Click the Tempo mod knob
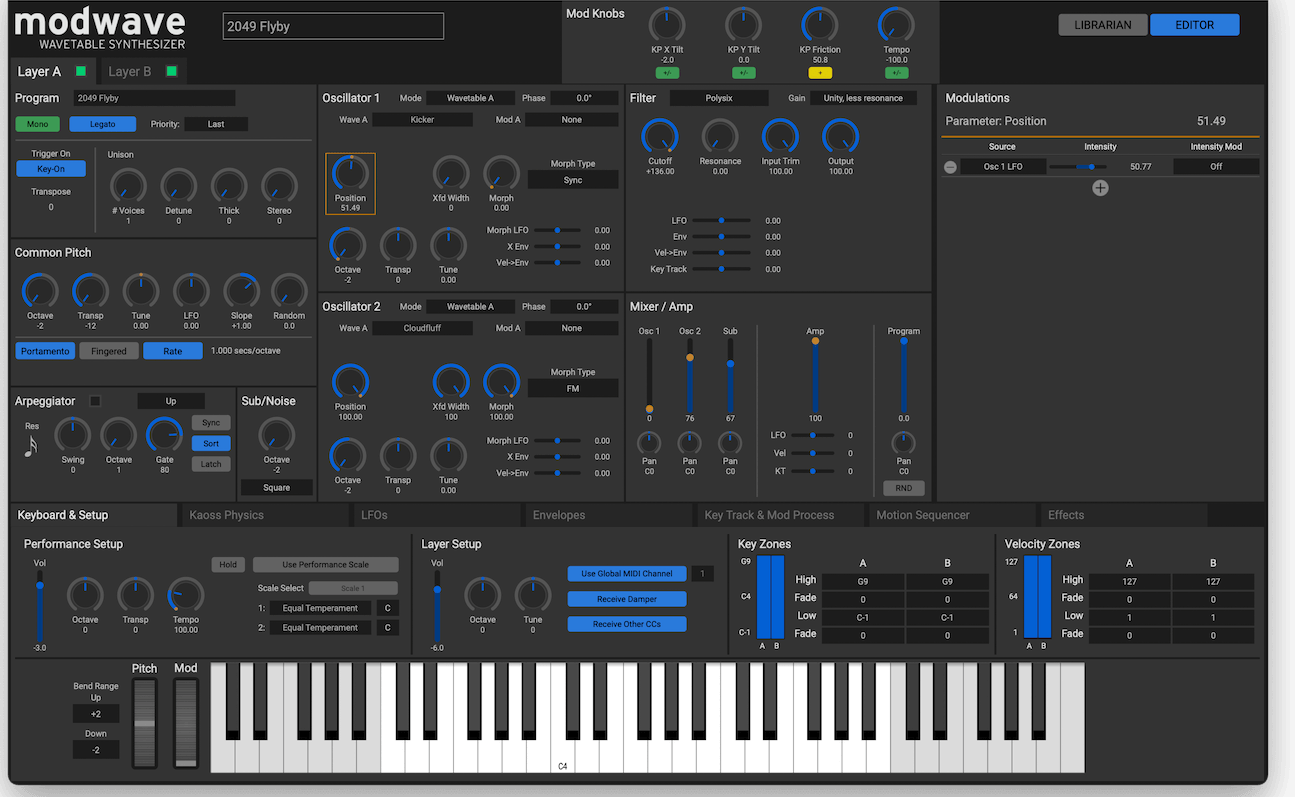 click(896, 25)
